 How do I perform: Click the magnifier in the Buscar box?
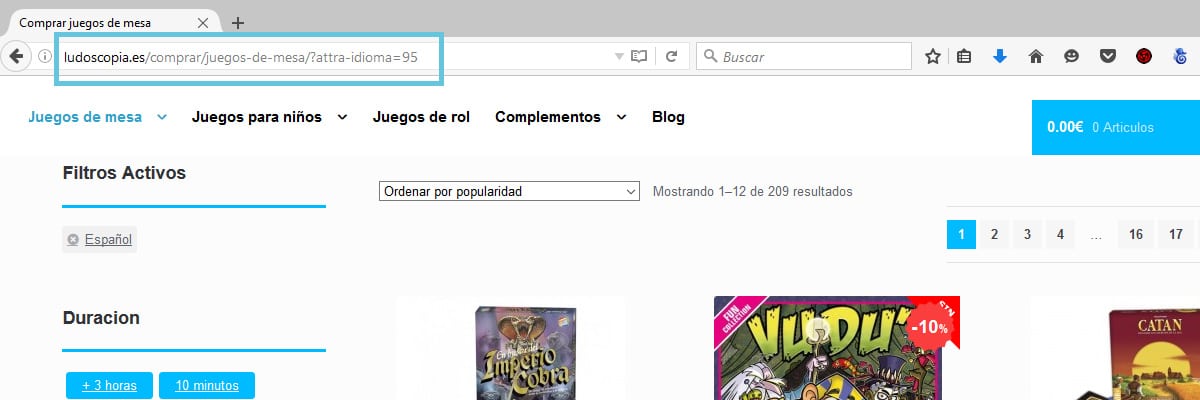(x=708, y=57)
